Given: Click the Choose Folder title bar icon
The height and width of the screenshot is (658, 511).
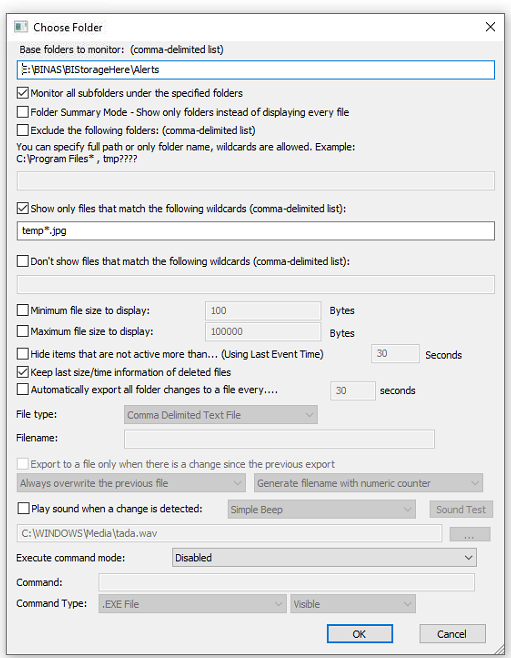Looking at the screenshot, I should pyautogui.click(x=21, y=27).
